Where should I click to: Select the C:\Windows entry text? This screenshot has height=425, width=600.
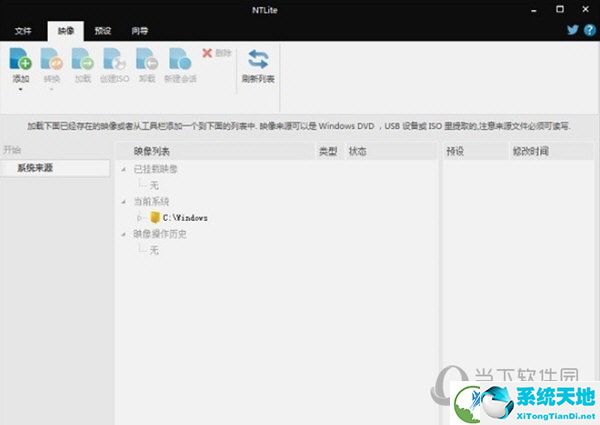point(185,218)
